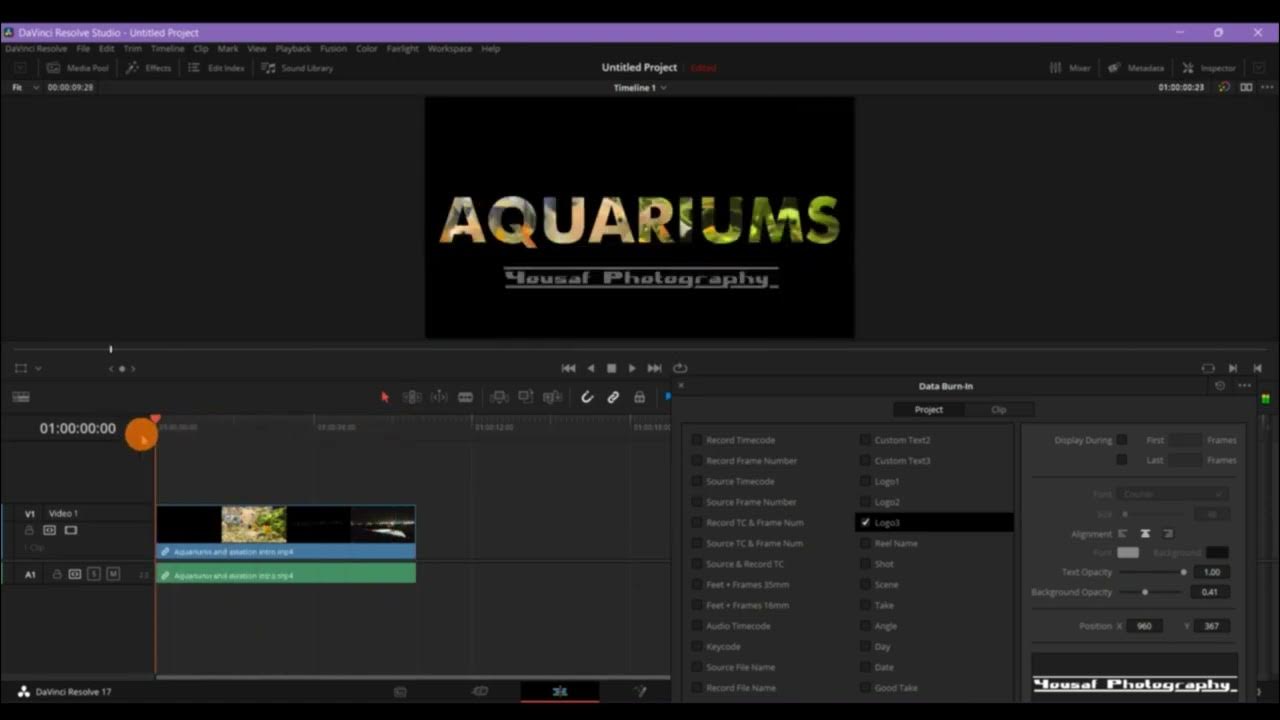
Task: Lock the Video 1 track
Action: point(29,530)
